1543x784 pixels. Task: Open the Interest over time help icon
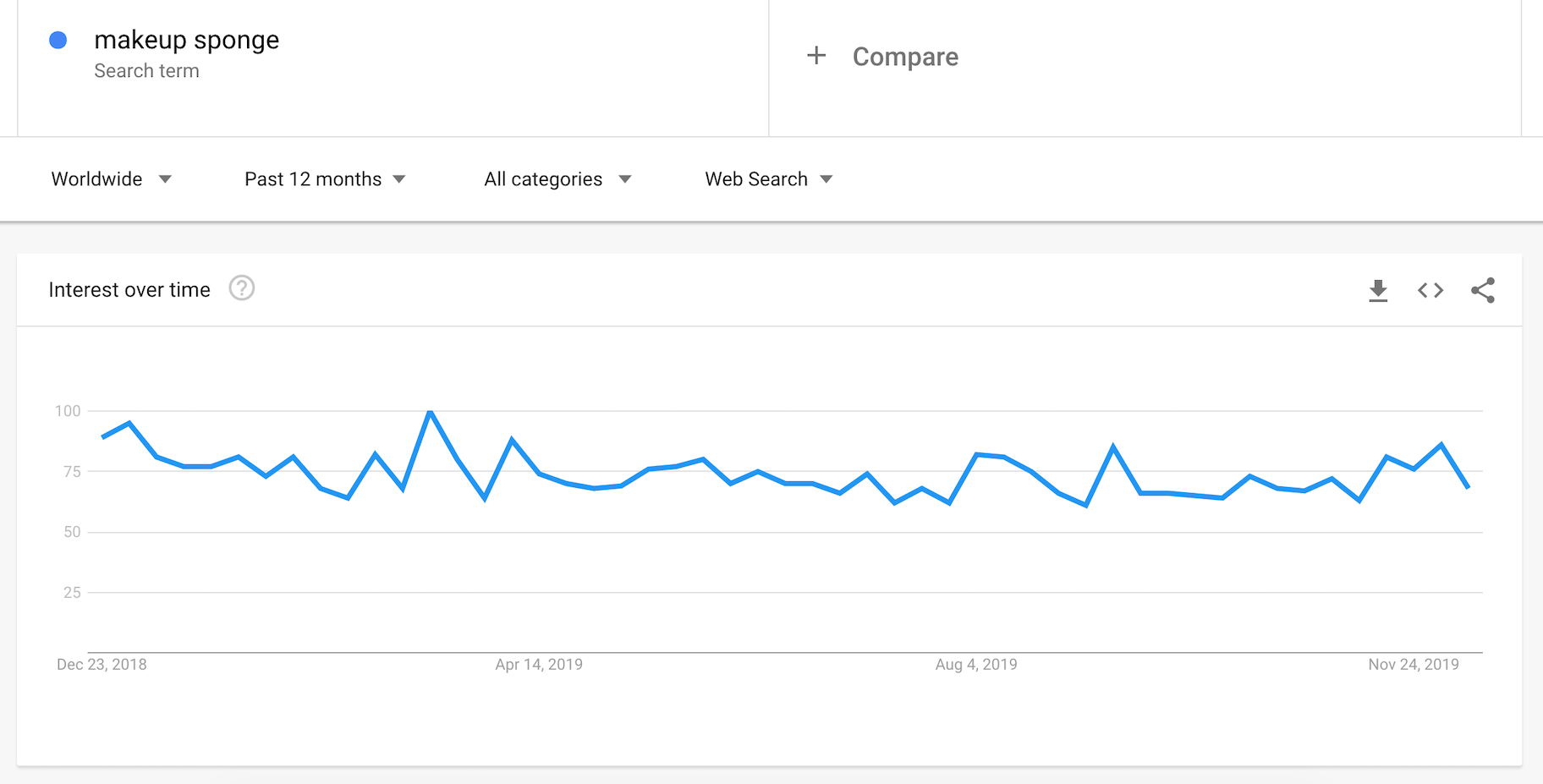coord(242,289)
